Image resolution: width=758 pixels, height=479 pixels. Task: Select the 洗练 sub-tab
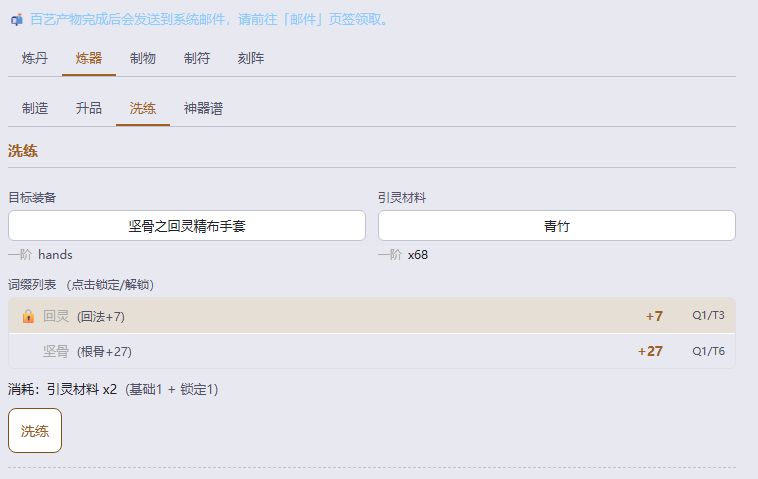143,108
